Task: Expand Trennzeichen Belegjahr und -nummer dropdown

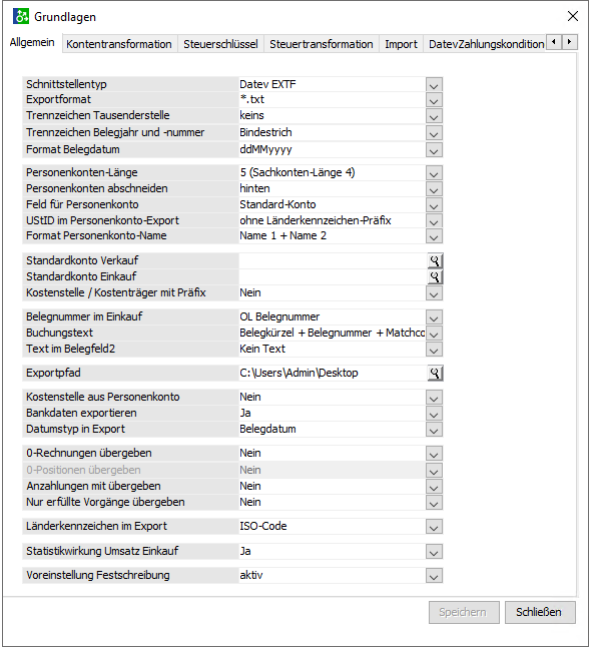Action: pos(434,133)
